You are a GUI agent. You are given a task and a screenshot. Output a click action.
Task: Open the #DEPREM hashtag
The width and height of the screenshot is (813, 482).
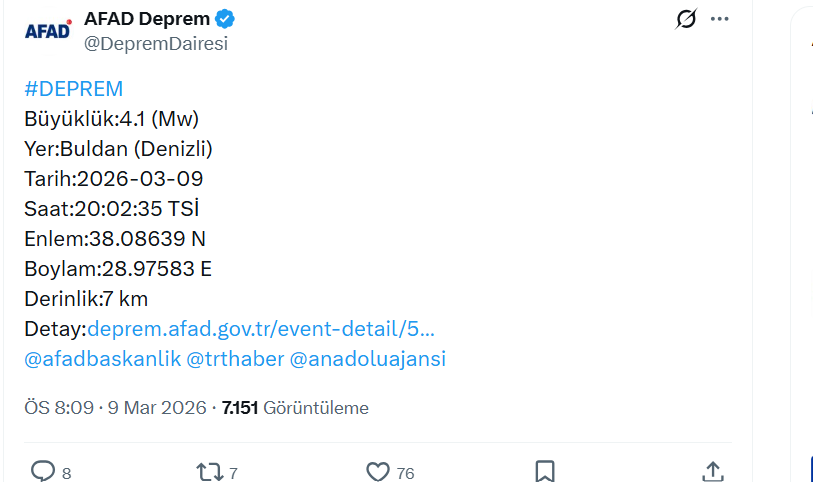pos(73,89)
